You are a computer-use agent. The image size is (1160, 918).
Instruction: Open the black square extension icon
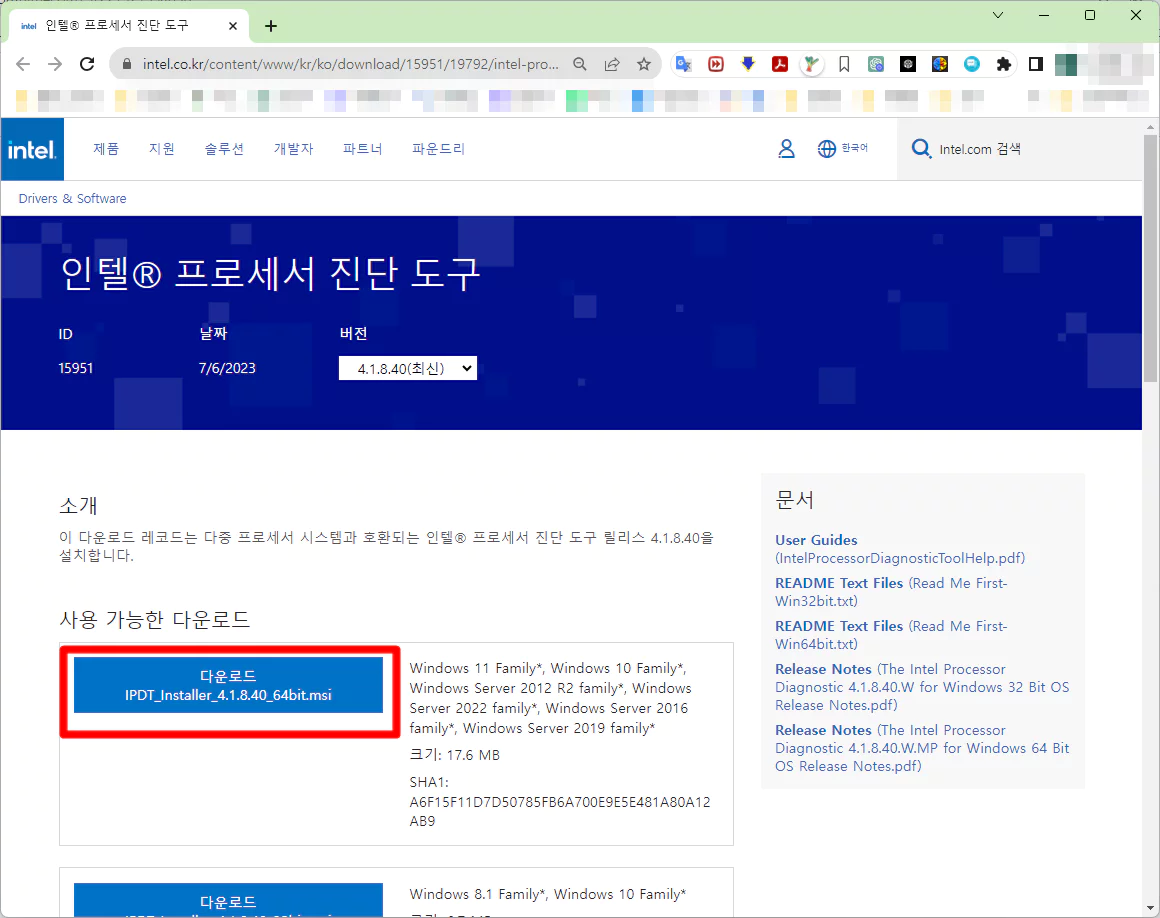pos(908,64)
